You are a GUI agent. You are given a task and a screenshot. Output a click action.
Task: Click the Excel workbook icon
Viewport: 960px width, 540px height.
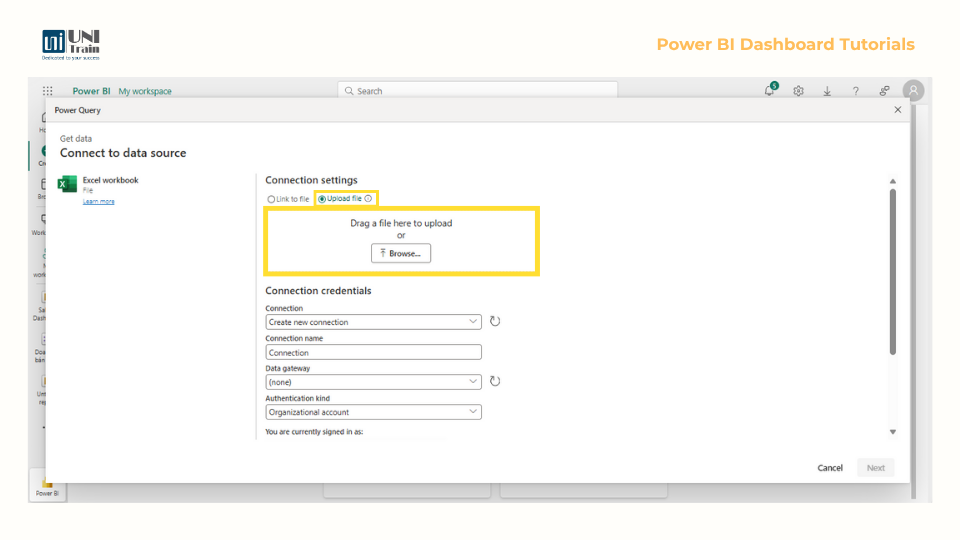(x=67, y=184)
